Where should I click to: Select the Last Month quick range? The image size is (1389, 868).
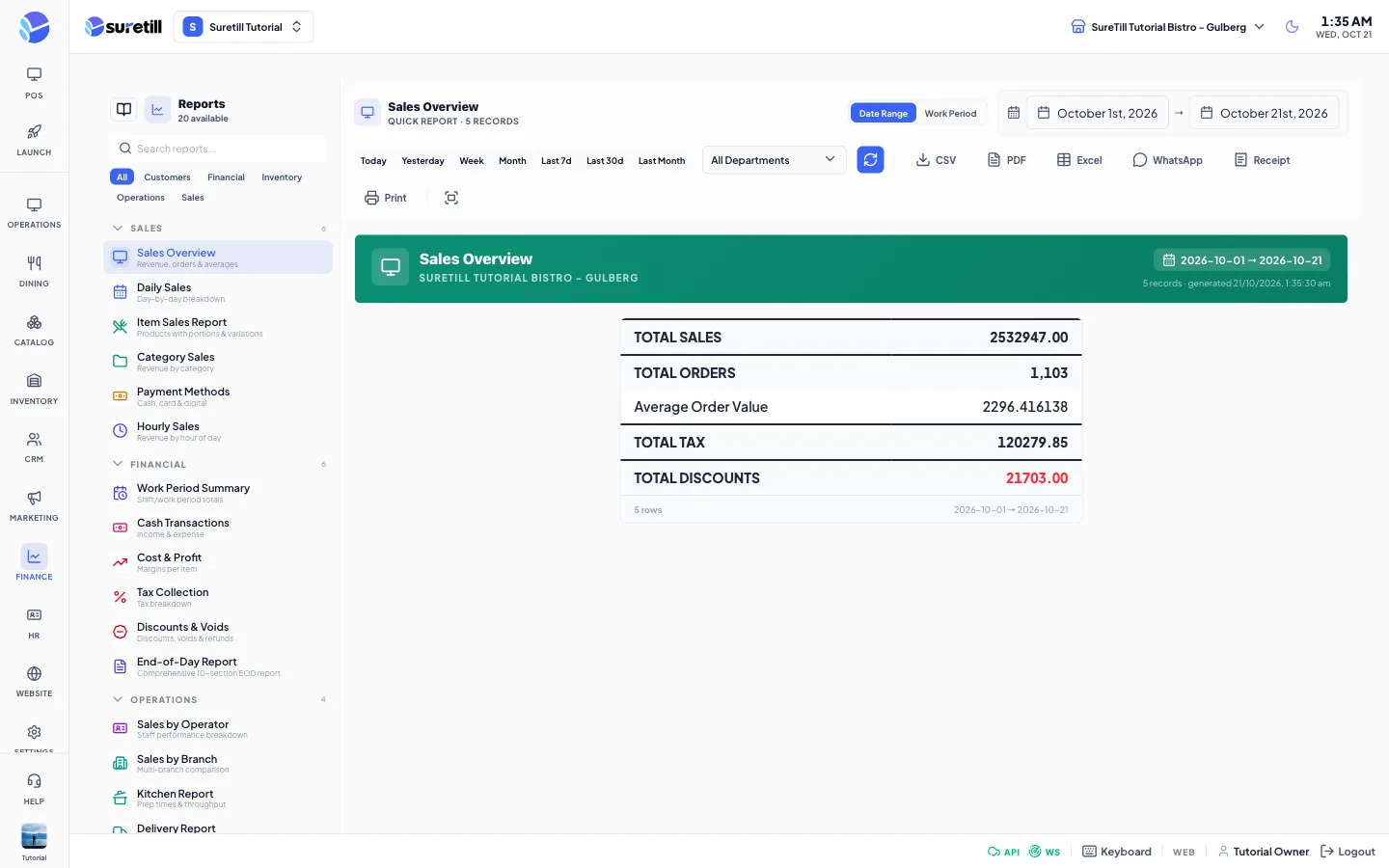662,161
